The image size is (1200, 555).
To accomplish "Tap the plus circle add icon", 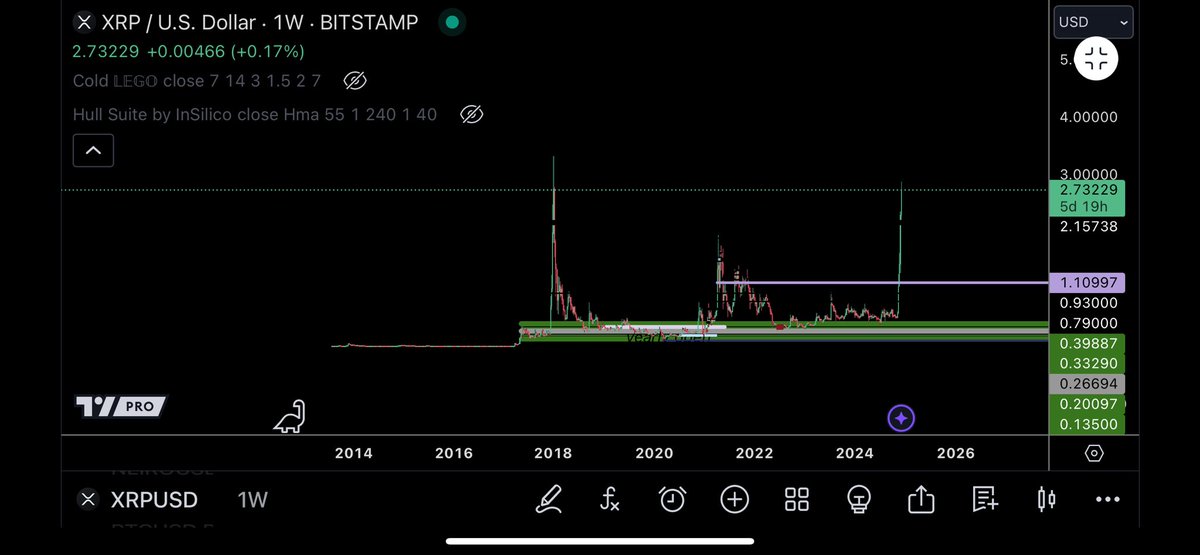I will 735,499.
